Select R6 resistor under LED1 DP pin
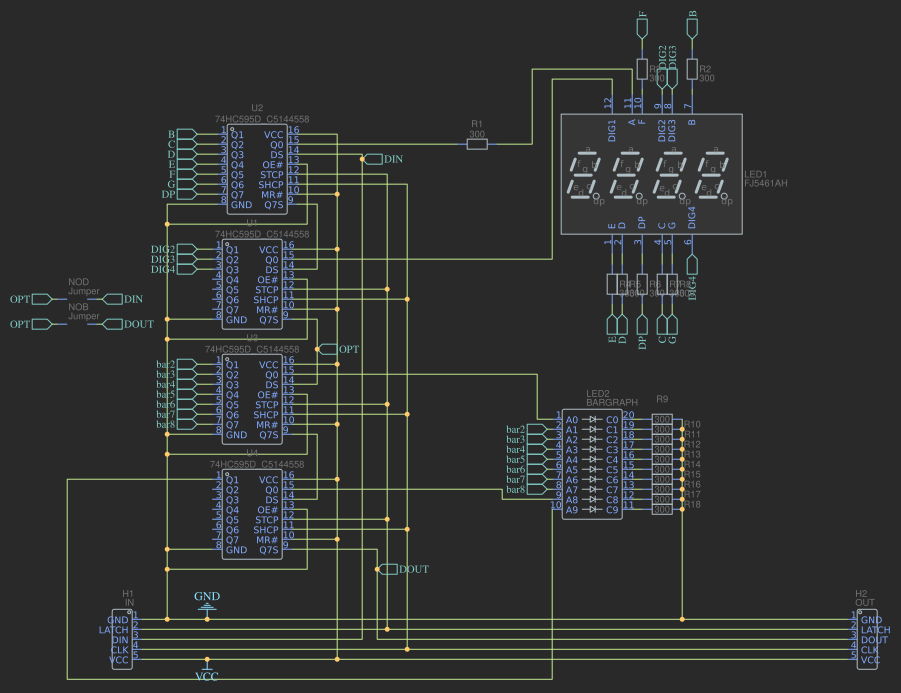901x693 pixels. coord(642,284)
